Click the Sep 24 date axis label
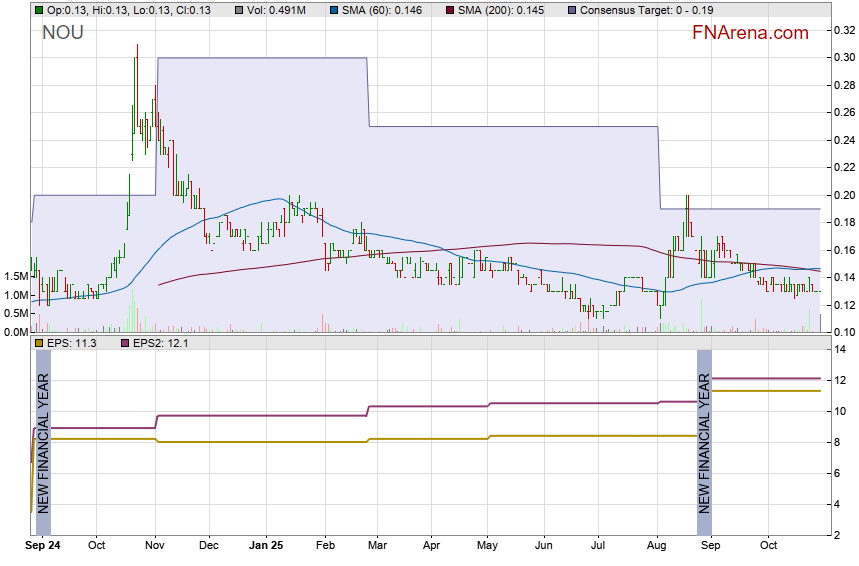The height and width of the screenshot is (566, 859). coord(43,546)
